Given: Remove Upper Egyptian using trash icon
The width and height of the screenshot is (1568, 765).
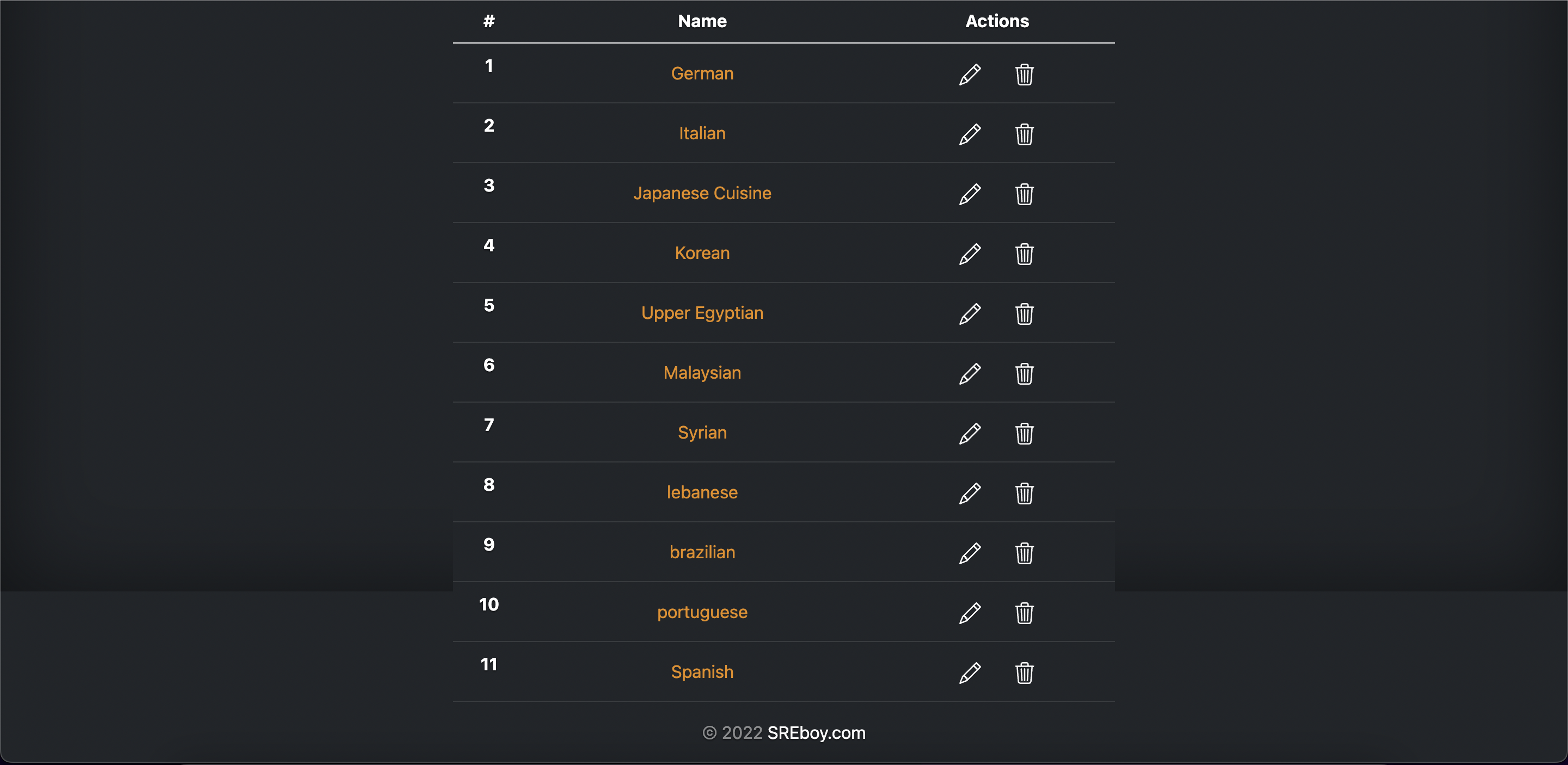Looking at the screenshot, I should click(x=1025, y=314).
